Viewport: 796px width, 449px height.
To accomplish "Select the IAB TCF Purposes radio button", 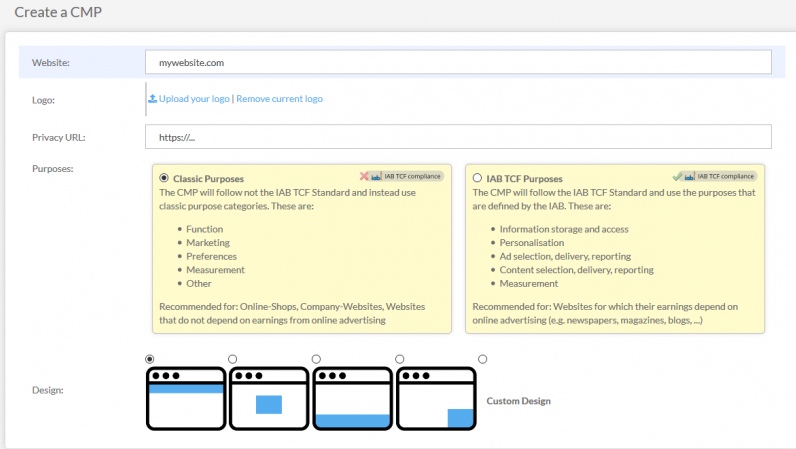I will click(x=477, y=179).
